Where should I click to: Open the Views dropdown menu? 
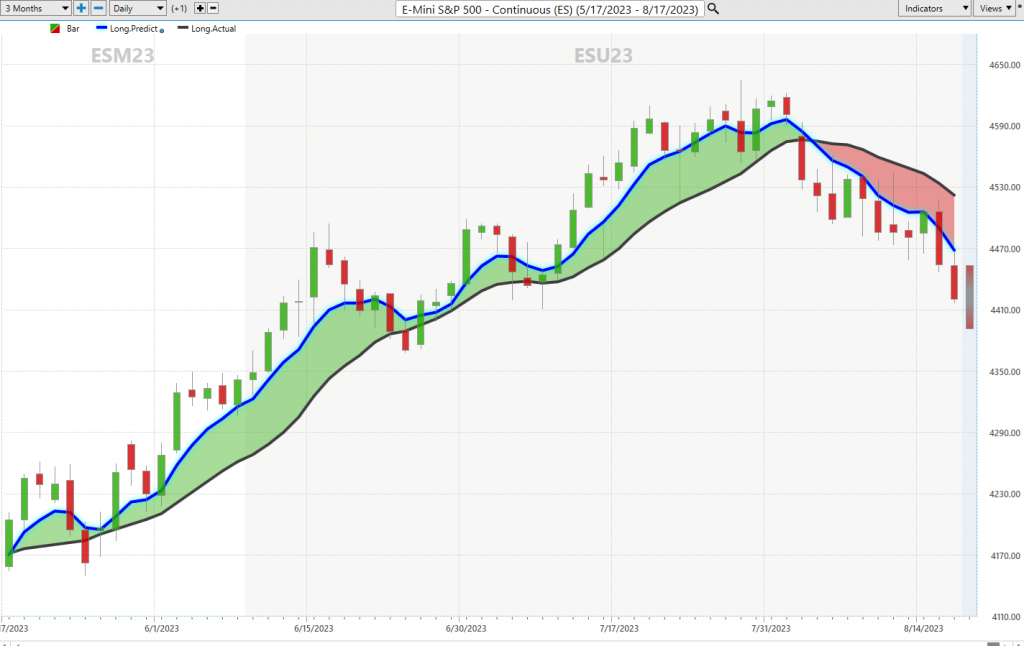pos(995,8)
